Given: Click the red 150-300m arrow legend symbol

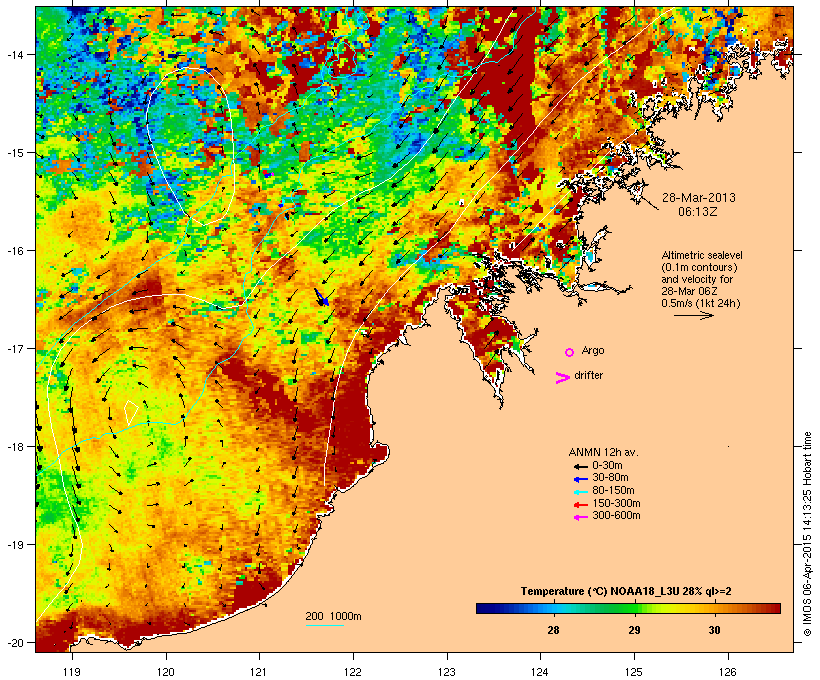Looking at the screenshot, I should pyautogui.click(x=580, y=504).
